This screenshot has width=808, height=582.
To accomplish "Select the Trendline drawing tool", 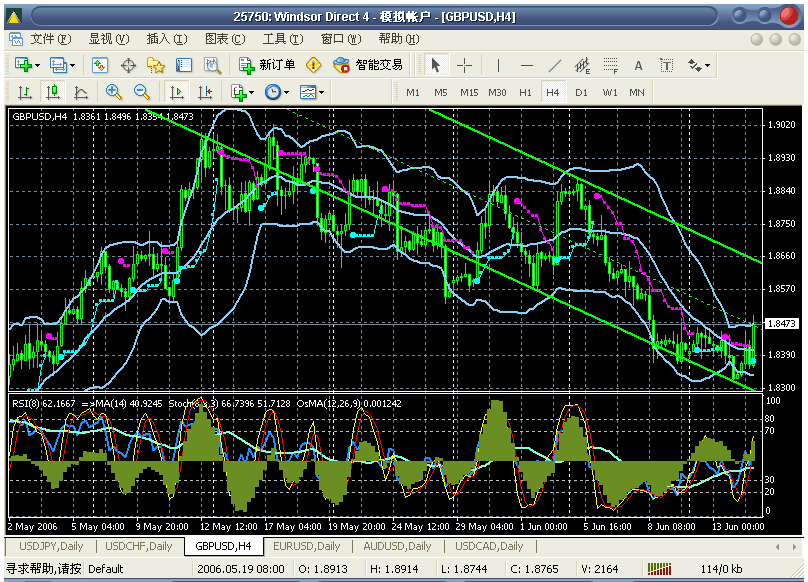I will pyautogui.click(x=555, y=65).
